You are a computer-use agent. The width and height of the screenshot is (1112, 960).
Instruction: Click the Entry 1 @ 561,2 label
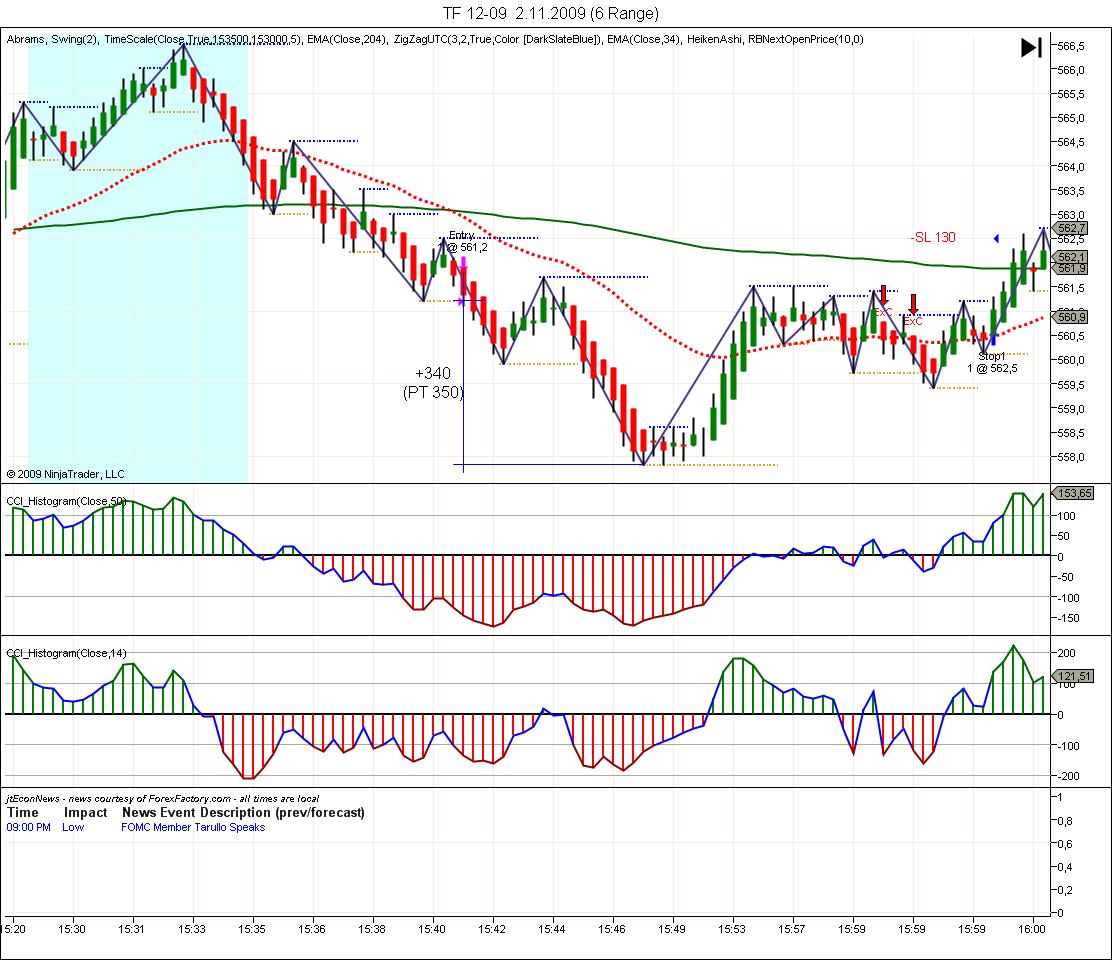(464, 242)
